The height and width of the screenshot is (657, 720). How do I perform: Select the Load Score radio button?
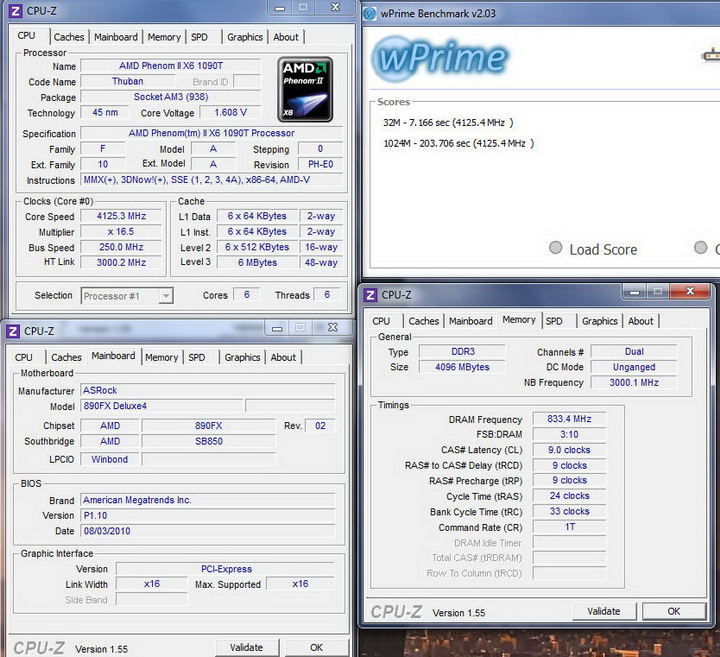556,248
